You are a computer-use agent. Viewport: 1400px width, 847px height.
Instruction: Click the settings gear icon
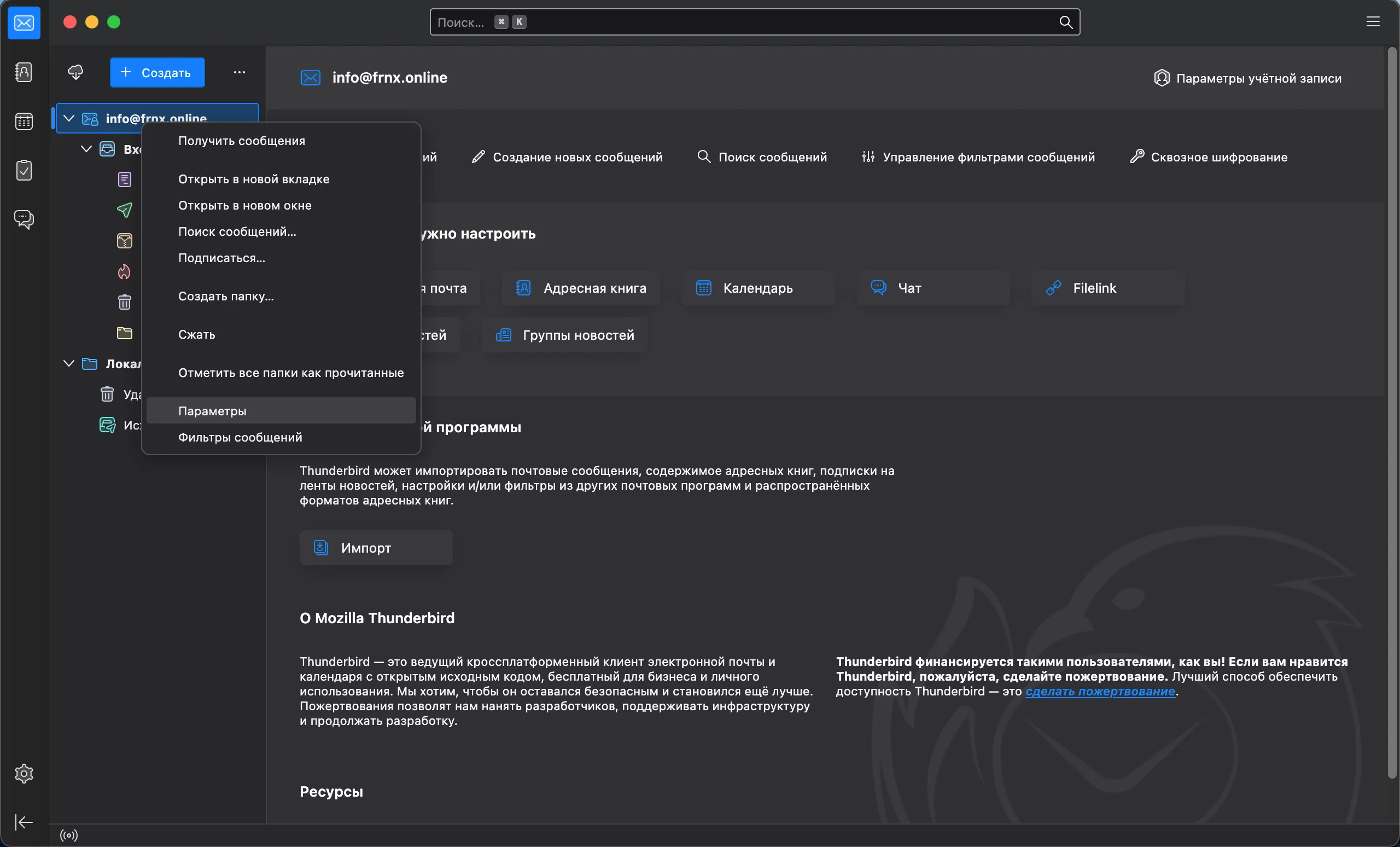[x=24, y=773]
